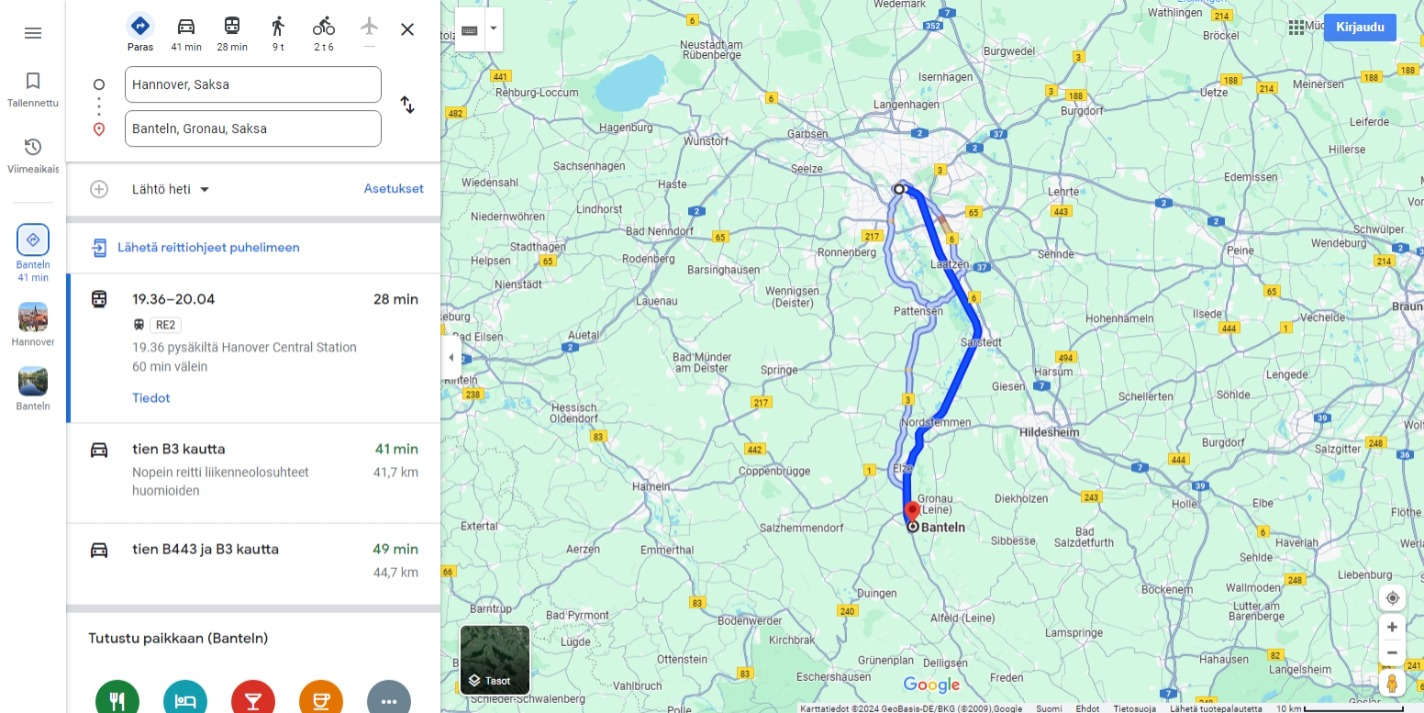
Task: Select public transit travel mode
Action: point(232,32)
